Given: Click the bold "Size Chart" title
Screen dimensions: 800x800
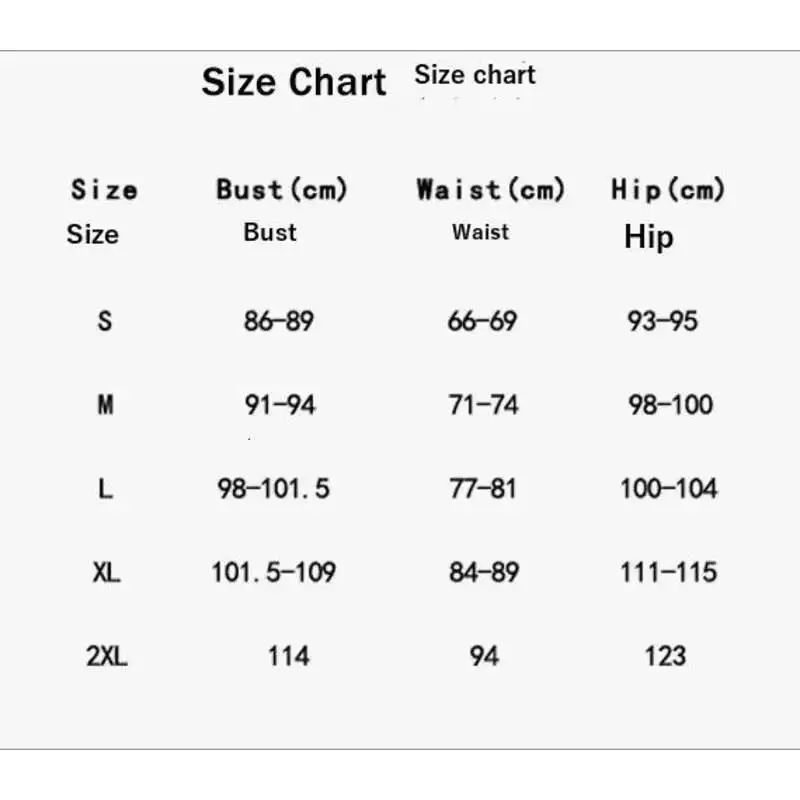Looking at the screenshot, I should 293,82.
